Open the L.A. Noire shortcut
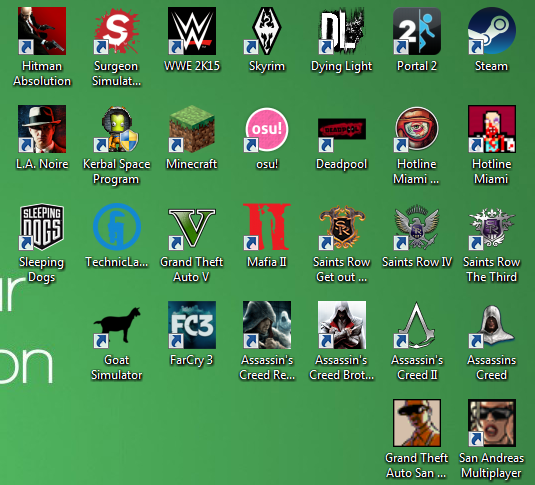This screenshot has width=535, height=485. pyautogui.click(x=42, y=129)
